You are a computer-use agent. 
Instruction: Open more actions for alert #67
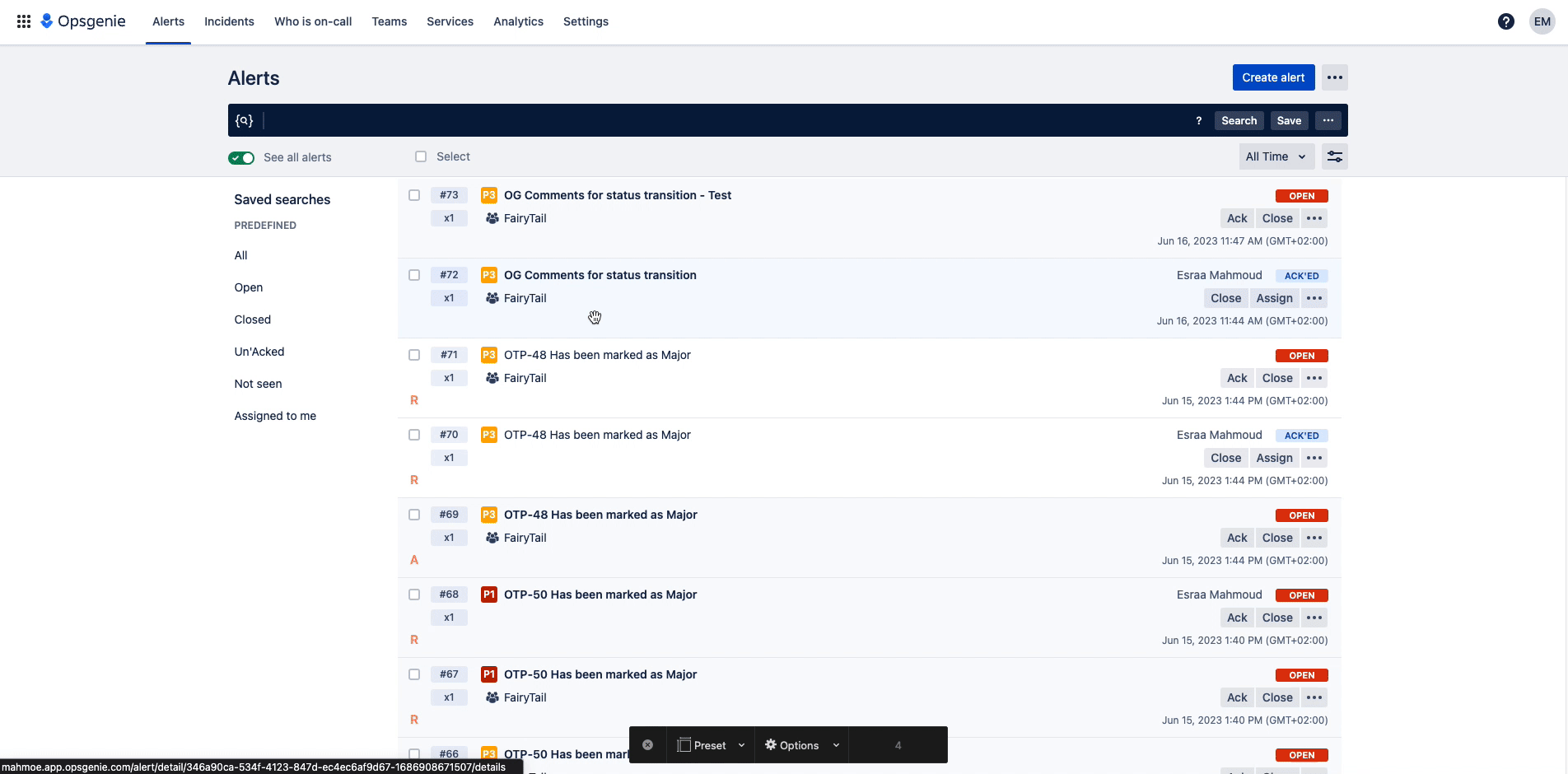click(1314, 697)
